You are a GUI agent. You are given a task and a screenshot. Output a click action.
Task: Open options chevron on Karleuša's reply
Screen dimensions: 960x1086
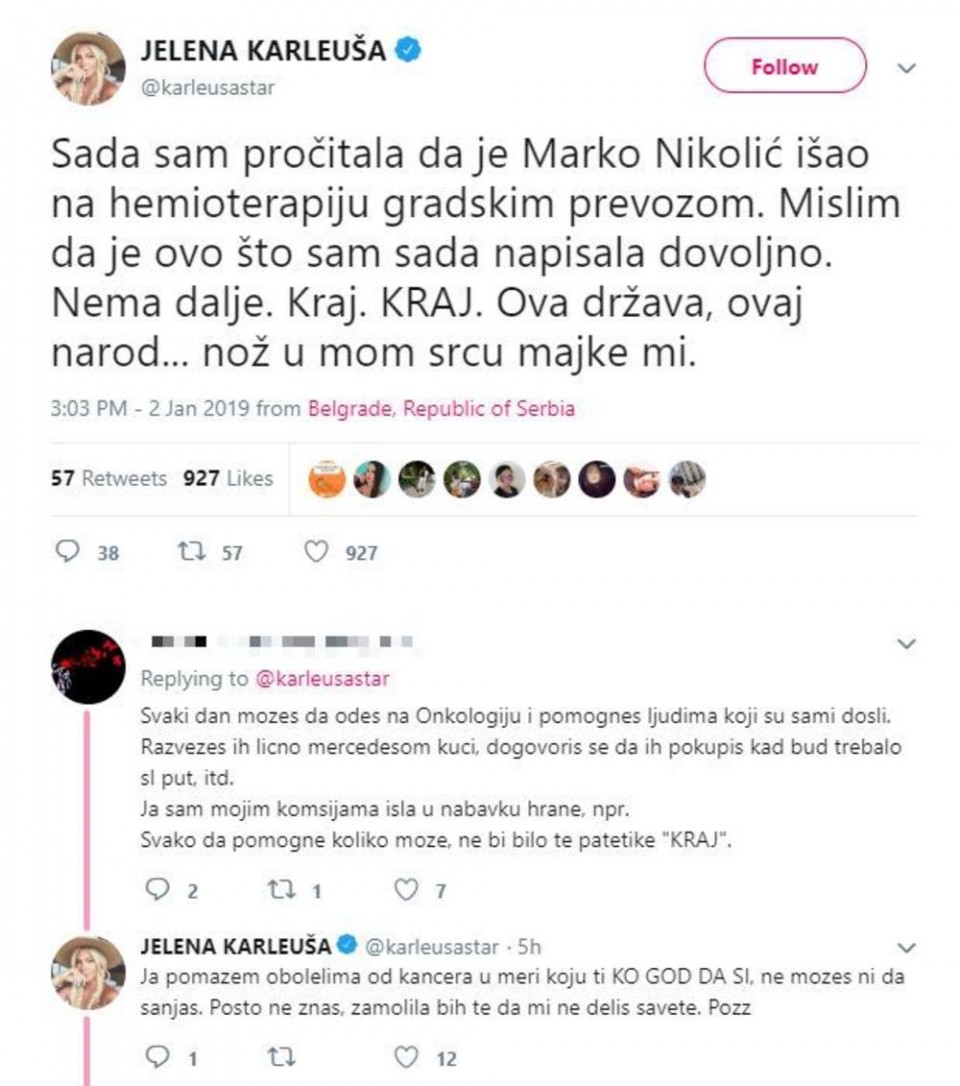pos(907,946)
